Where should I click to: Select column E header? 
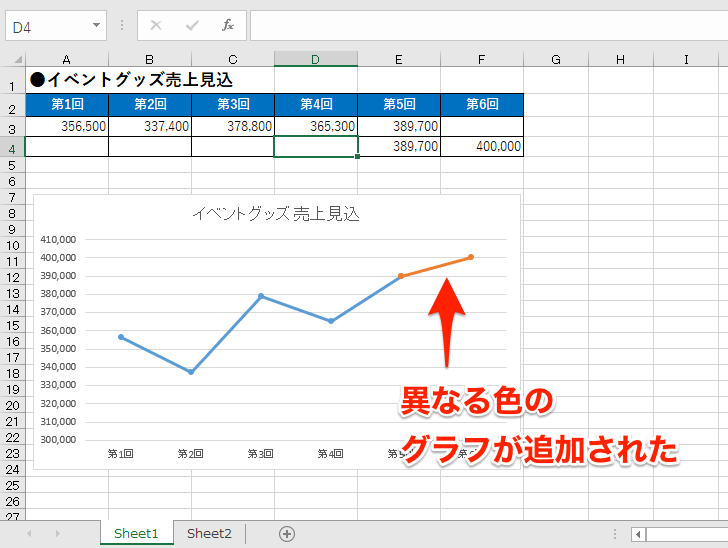[x=399, y=59]
